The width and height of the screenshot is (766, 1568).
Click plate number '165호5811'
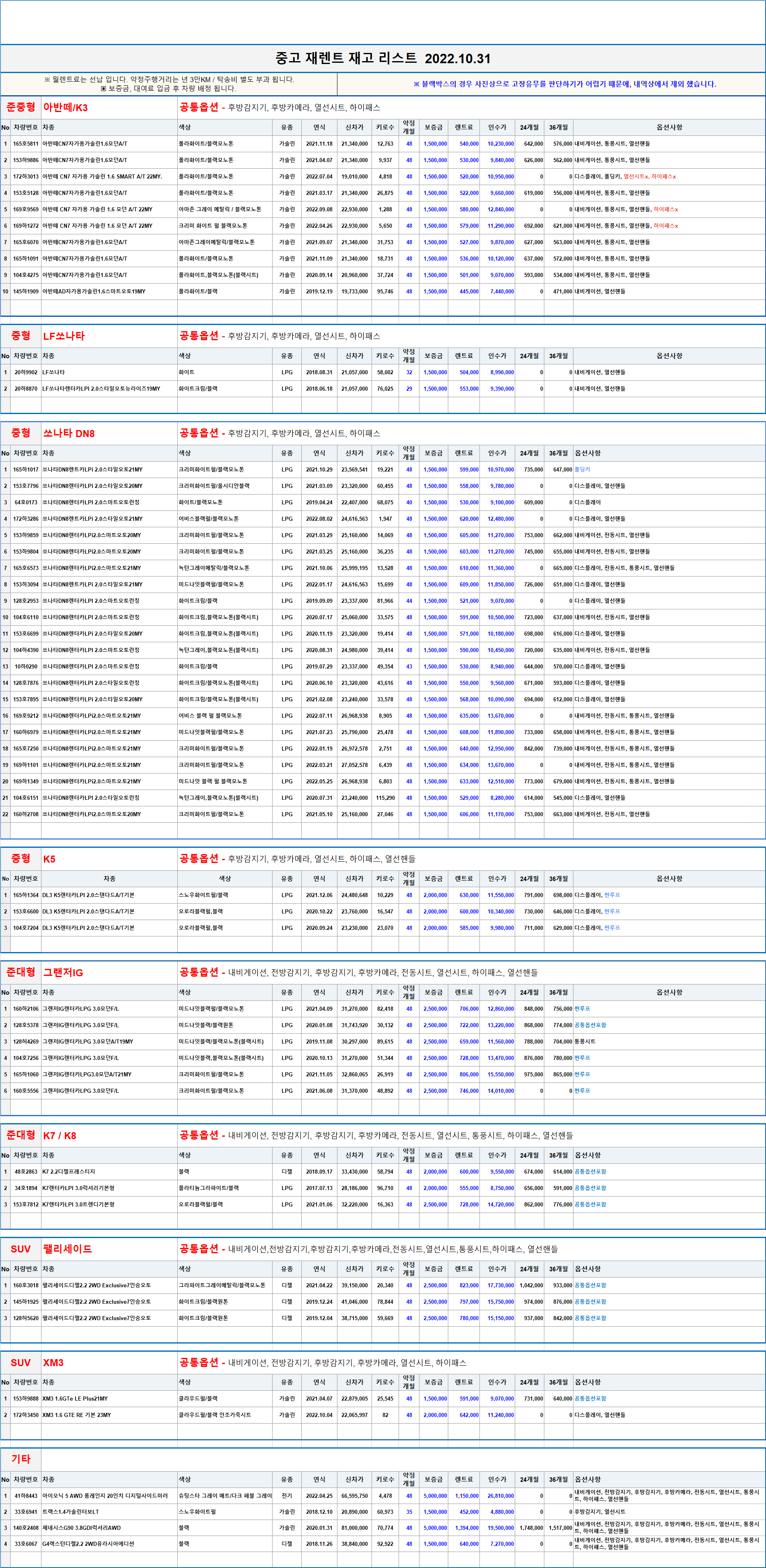(25, 144)
